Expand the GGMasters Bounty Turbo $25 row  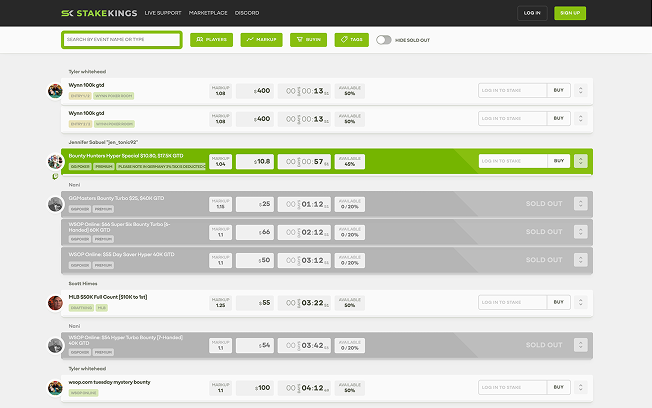pyautogui.click(x=580, y=204)
